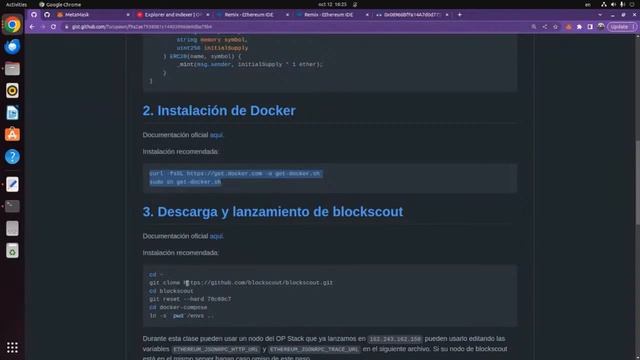Image resolution: width=640 pixels, height=360 pixels.
Task: Click the 'sudo sh get-docker.sh' code line
Action: (185, 182)
